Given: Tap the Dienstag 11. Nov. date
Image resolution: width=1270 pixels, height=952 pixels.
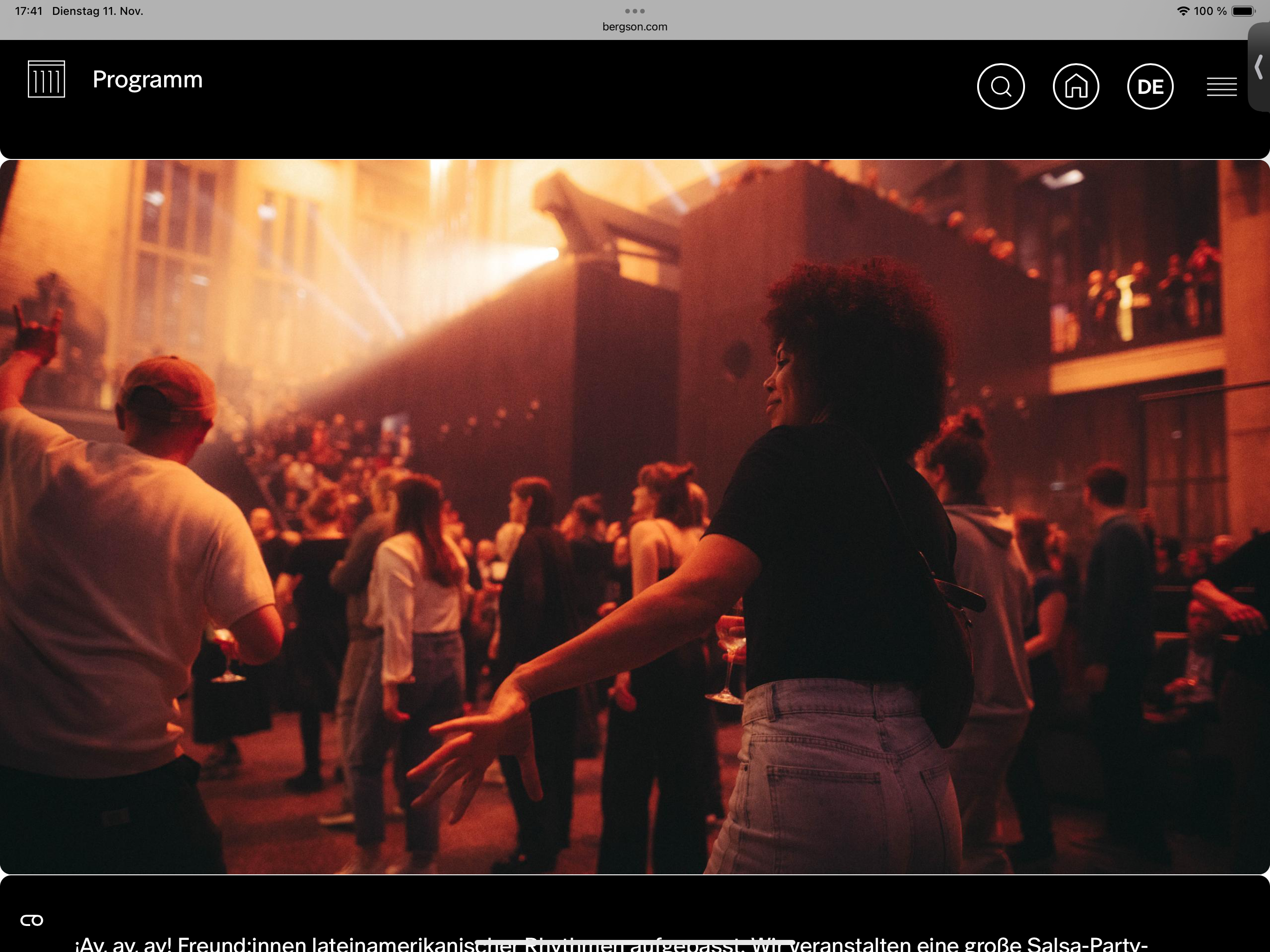Looking at the screenshot, I should 98,11.
